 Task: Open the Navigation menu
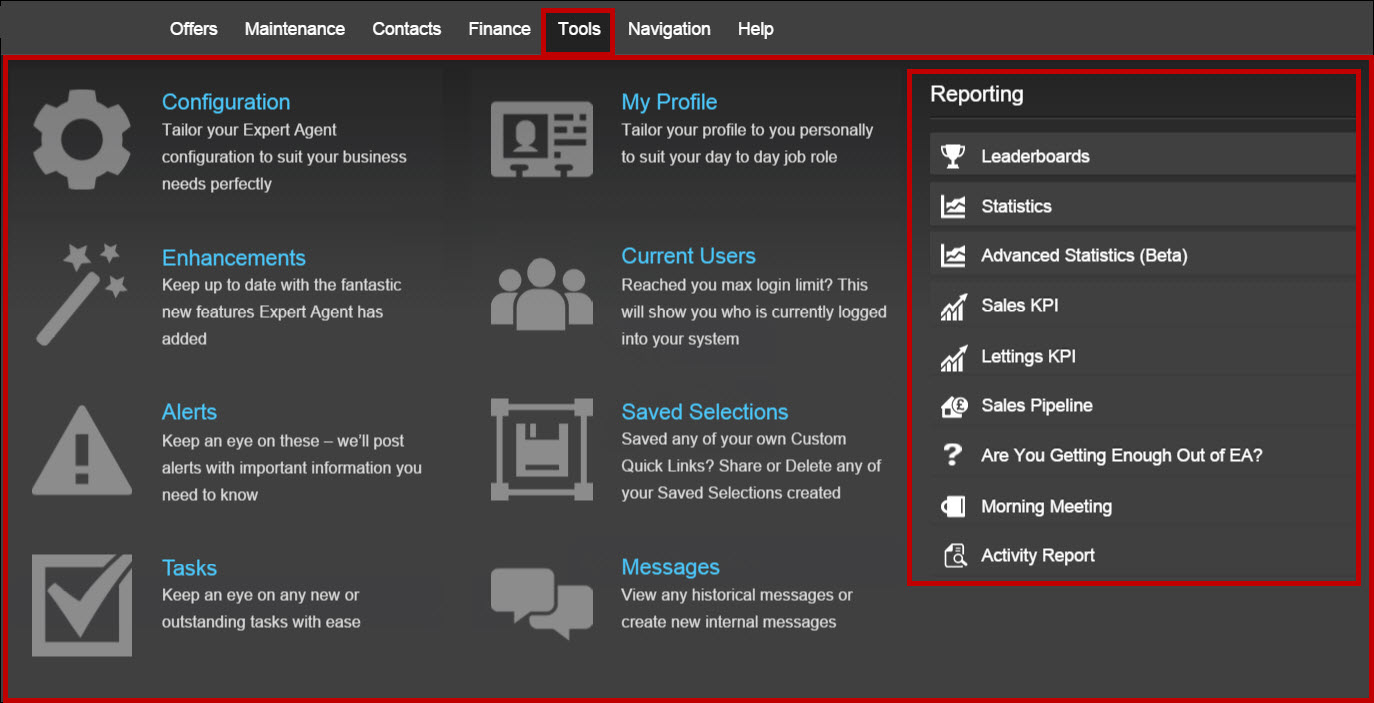669,29
